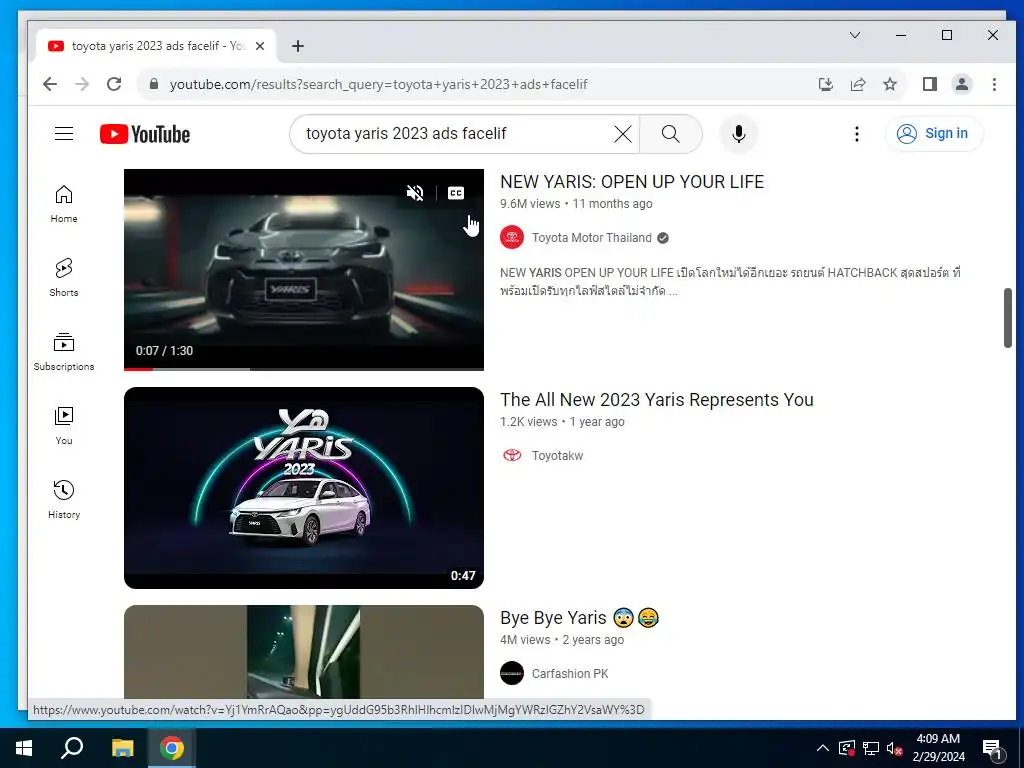The width and height of the screenshot is (1024, 768).
Task: Click the page vertical scrollbar thumb
Action: (1008, 318)
